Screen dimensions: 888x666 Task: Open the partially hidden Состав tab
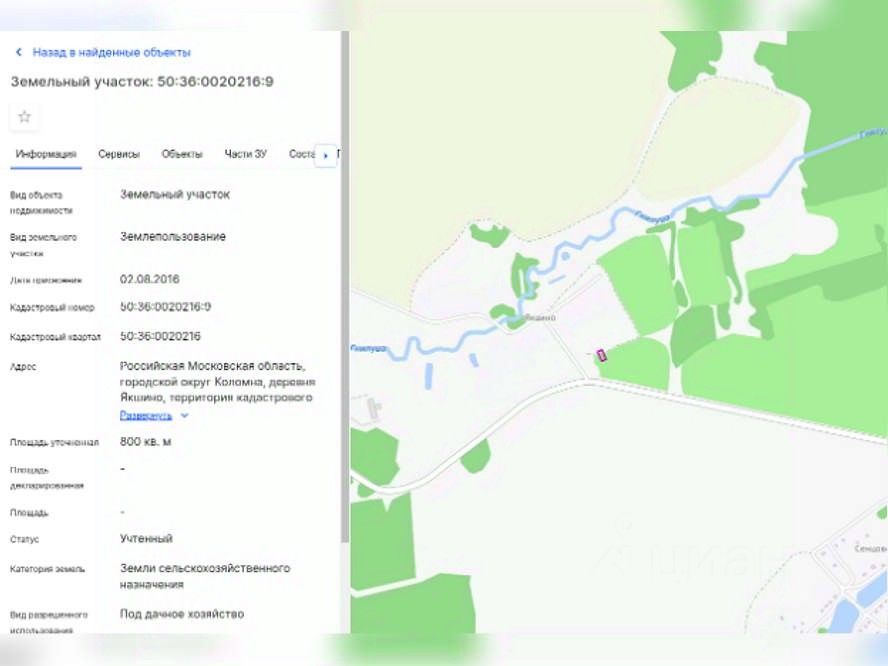coord(301,154)
